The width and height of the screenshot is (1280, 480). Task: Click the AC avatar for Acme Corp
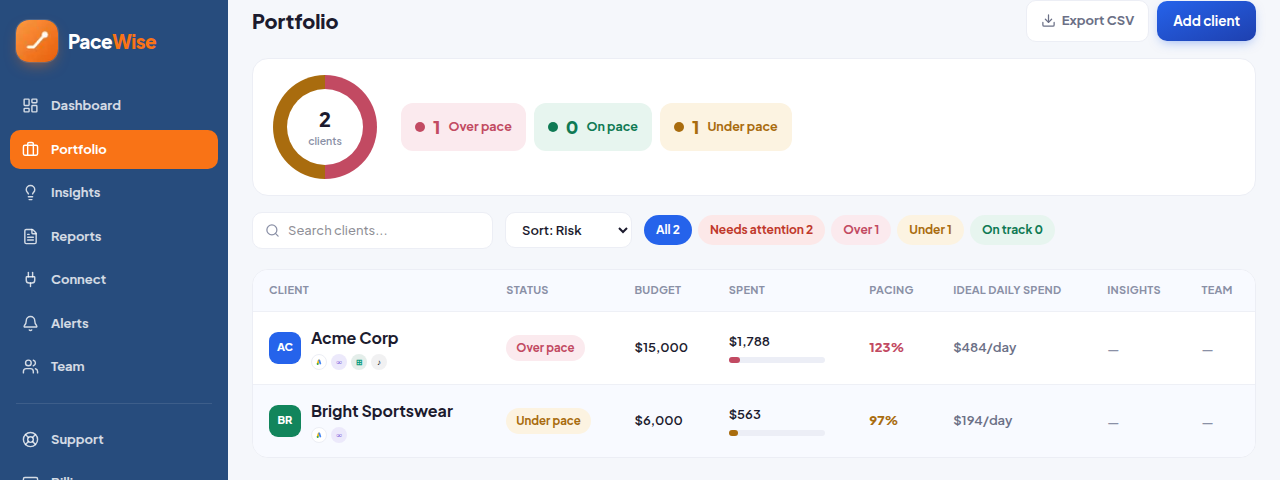tap(285, 348)
